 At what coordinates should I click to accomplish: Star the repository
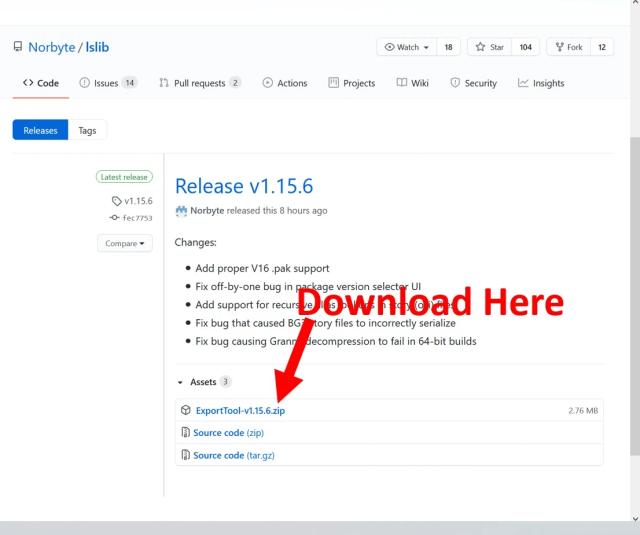(x=489, y=47)
